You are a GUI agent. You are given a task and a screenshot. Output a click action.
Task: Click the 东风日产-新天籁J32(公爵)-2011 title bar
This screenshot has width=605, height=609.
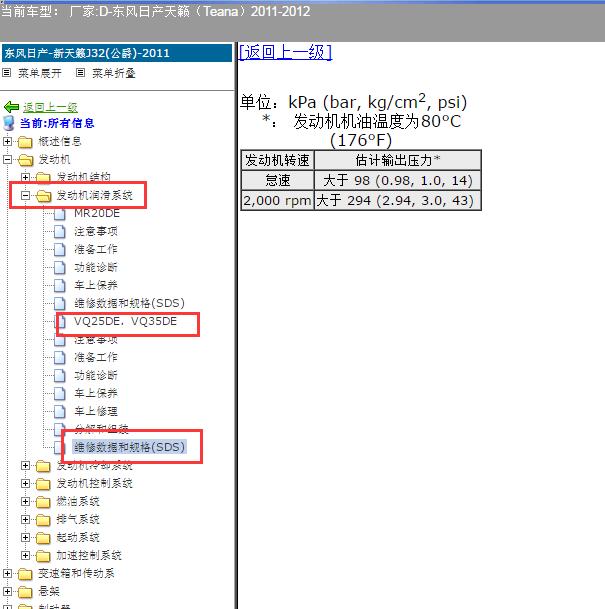(117, 53)
